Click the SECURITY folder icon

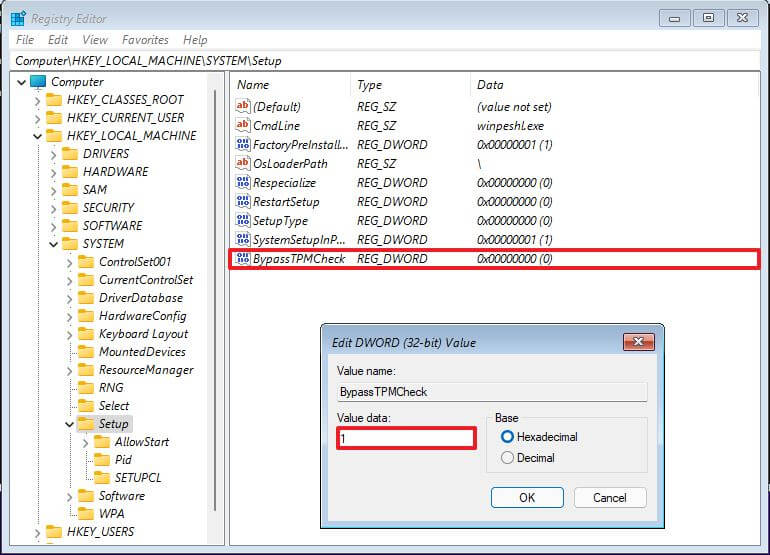70,208
